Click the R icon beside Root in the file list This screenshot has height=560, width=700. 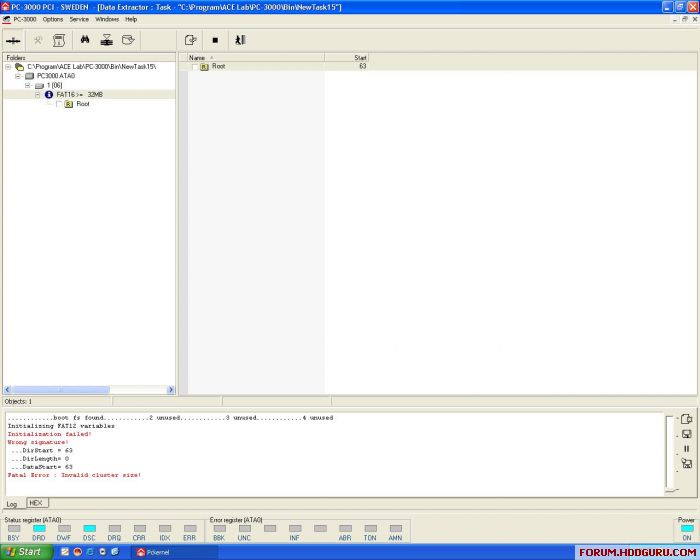(x=204, y=67)
